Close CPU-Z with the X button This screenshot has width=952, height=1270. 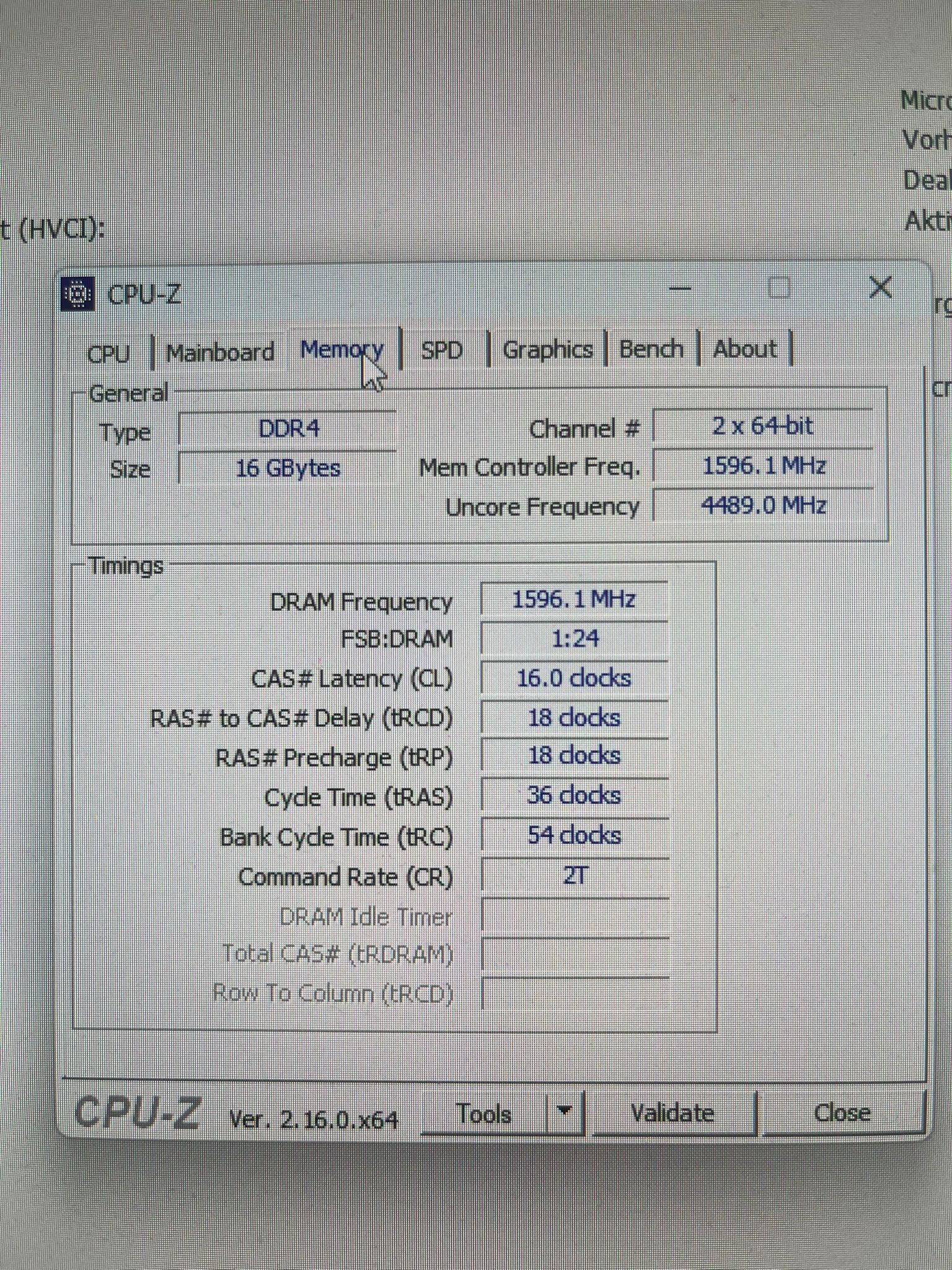tap(881, 287)
